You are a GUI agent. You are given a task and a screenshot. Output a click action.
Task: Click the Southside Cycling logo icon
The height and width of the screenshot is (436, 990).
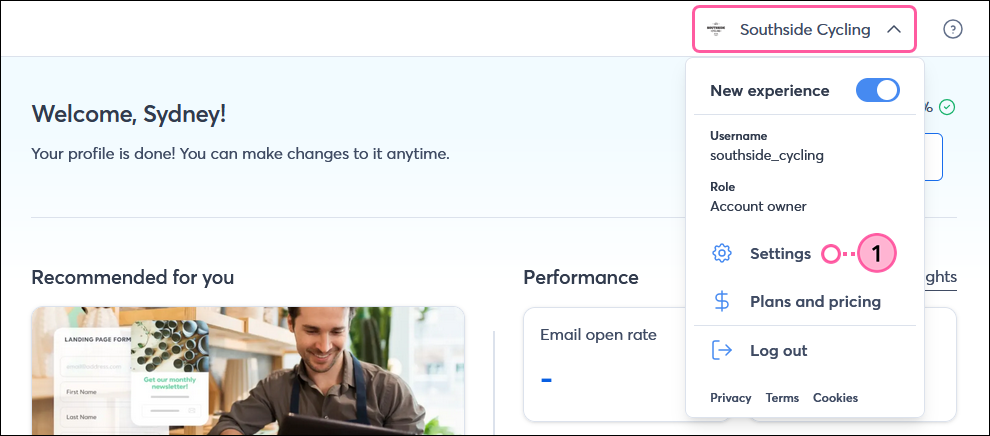[715, 29]
